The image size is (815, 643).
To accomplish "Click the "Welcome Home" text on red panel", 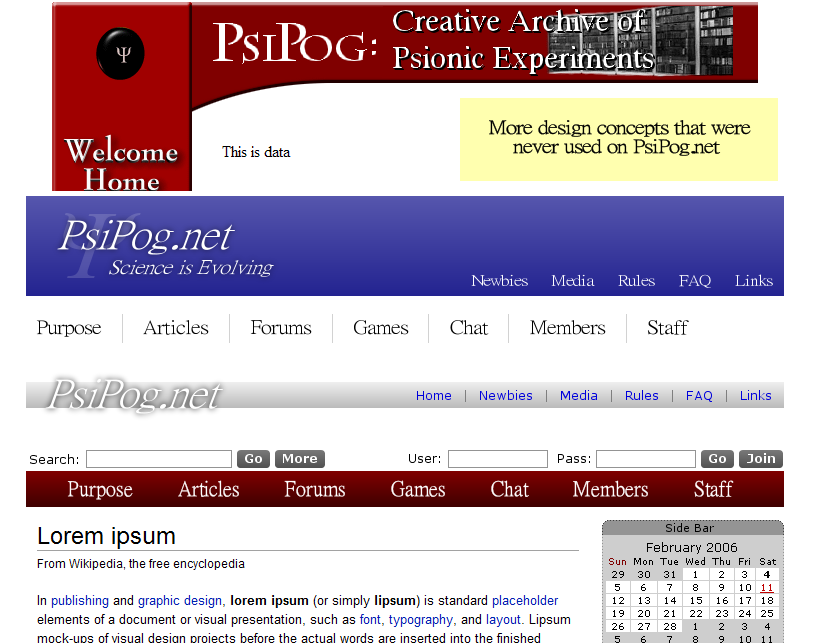I will (x=122, y=165).
